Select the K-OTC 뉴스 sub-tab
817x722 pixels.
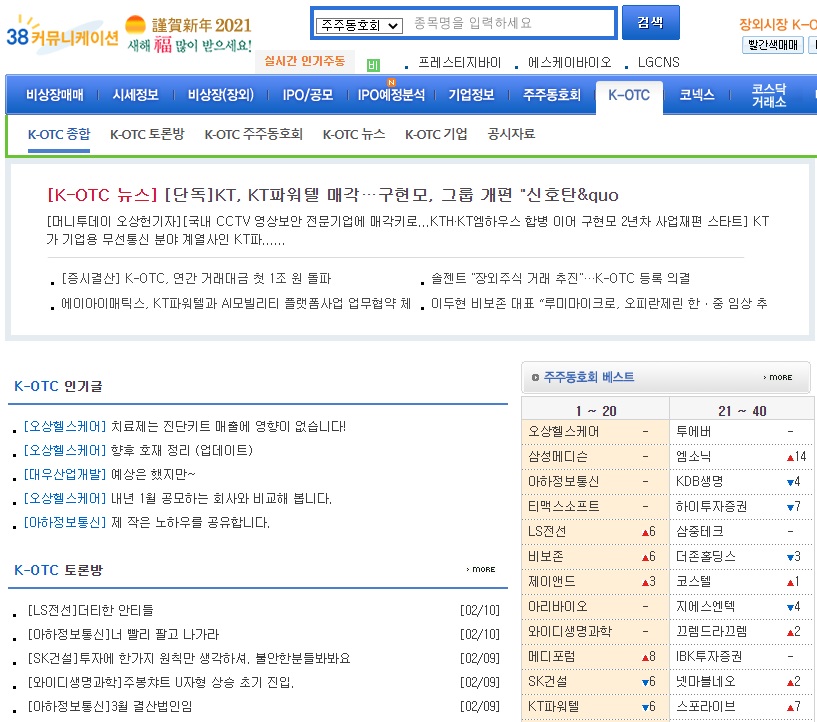(x=354, y=134)
